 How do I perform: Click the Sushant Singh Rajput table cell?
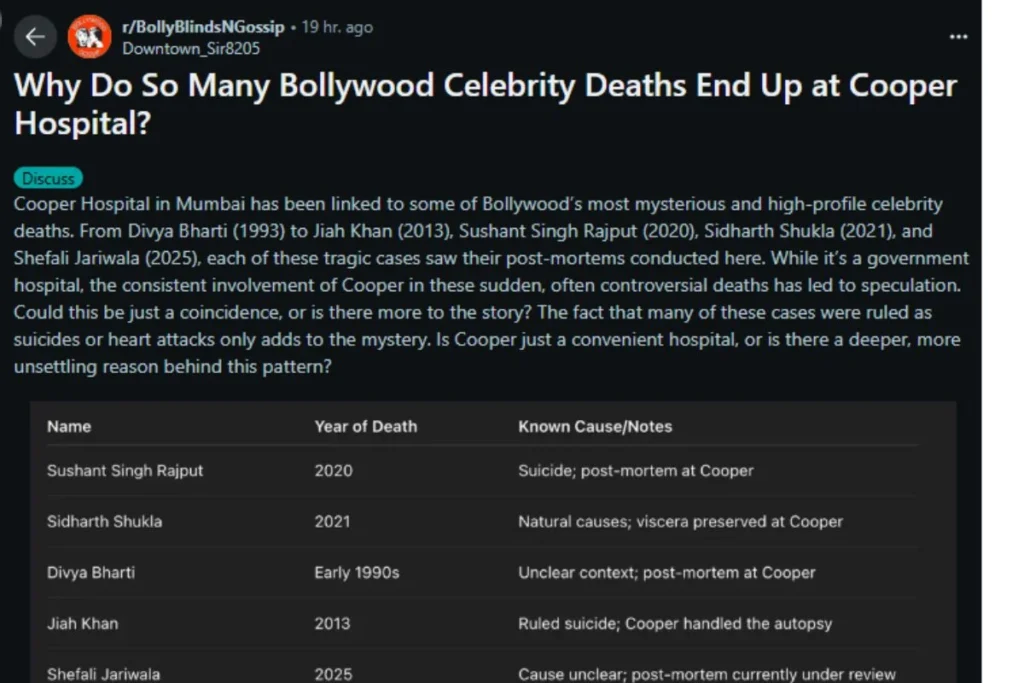point(125,470)
